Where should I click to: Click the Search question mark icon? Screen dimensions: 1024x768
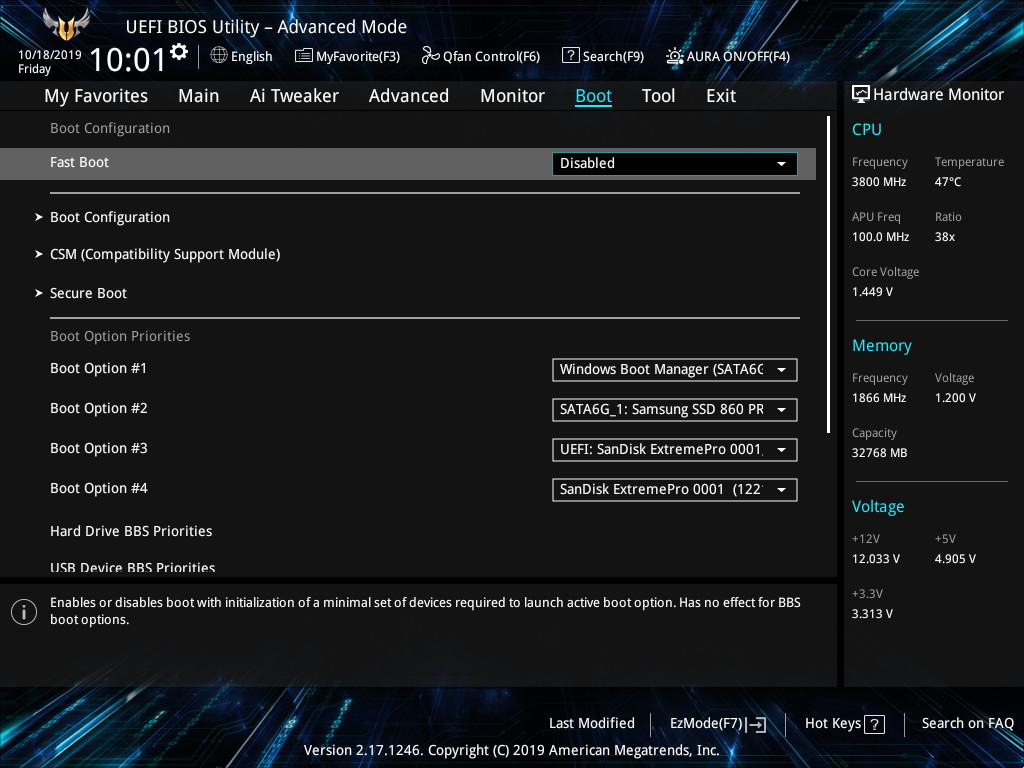(570, 56)
